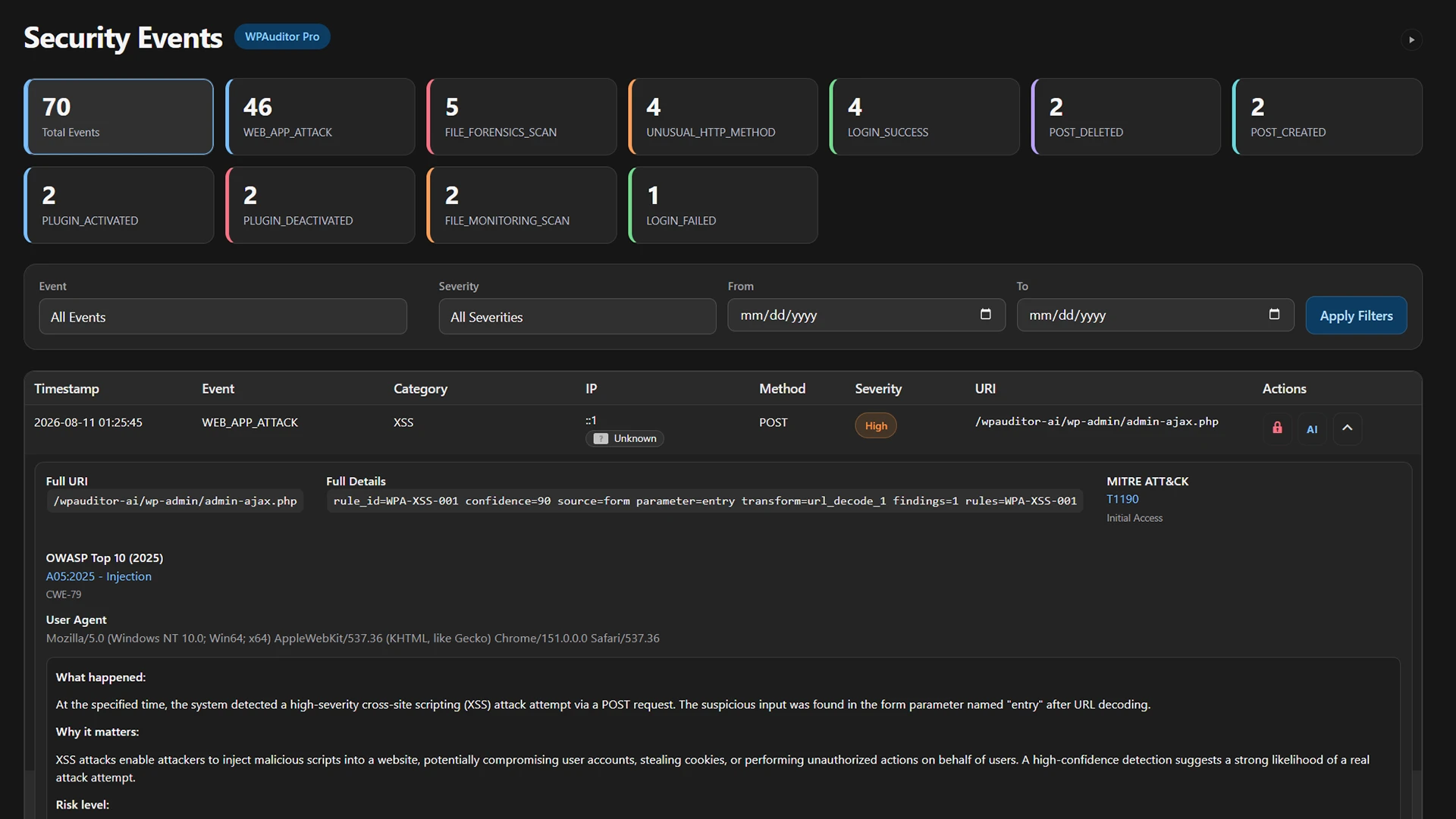Viewport: 1456px width, 819px height.
Task: Click the Full Details rule_id code box
Action: [x=705, y=501]
